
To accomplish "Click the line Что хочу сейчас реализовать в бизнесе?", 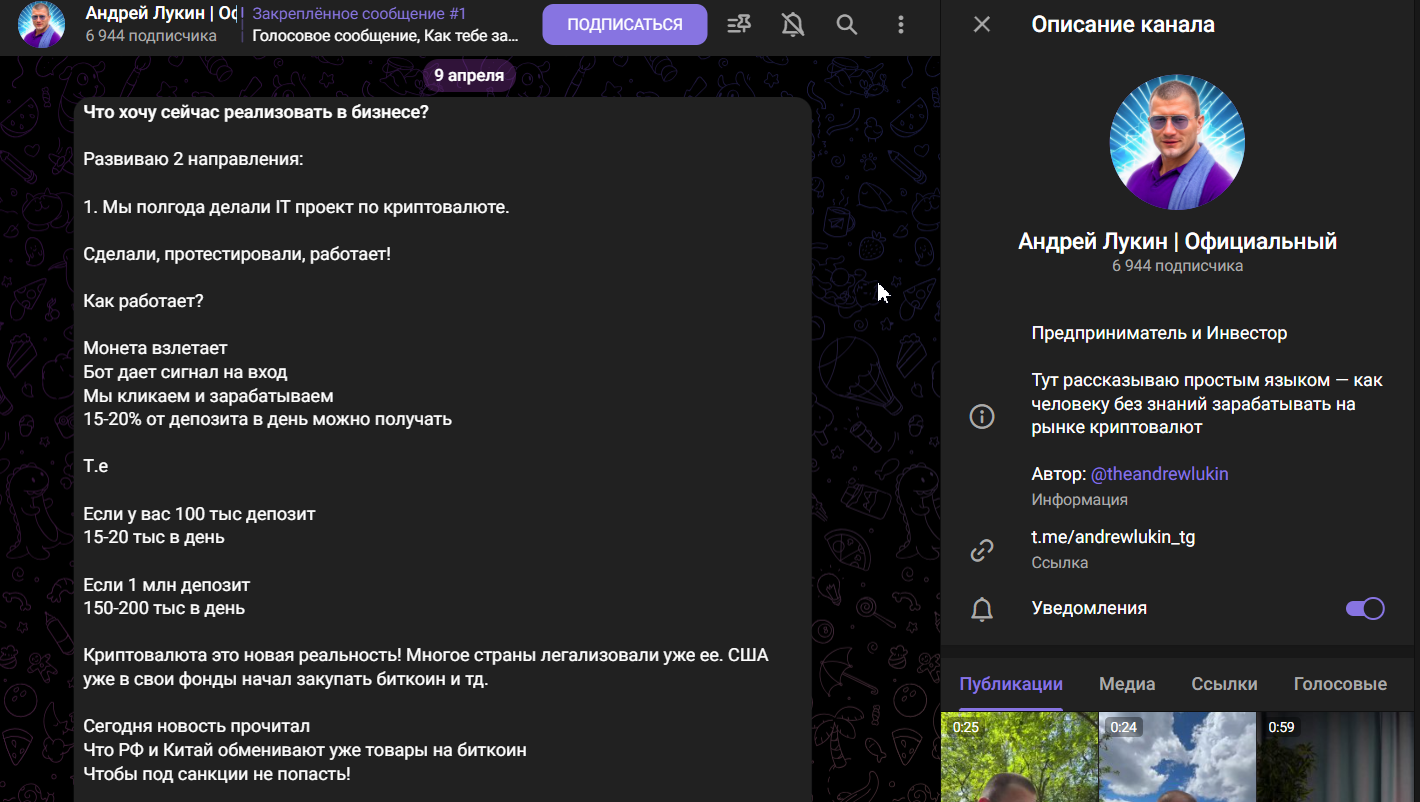I will [x=256, y=112].
